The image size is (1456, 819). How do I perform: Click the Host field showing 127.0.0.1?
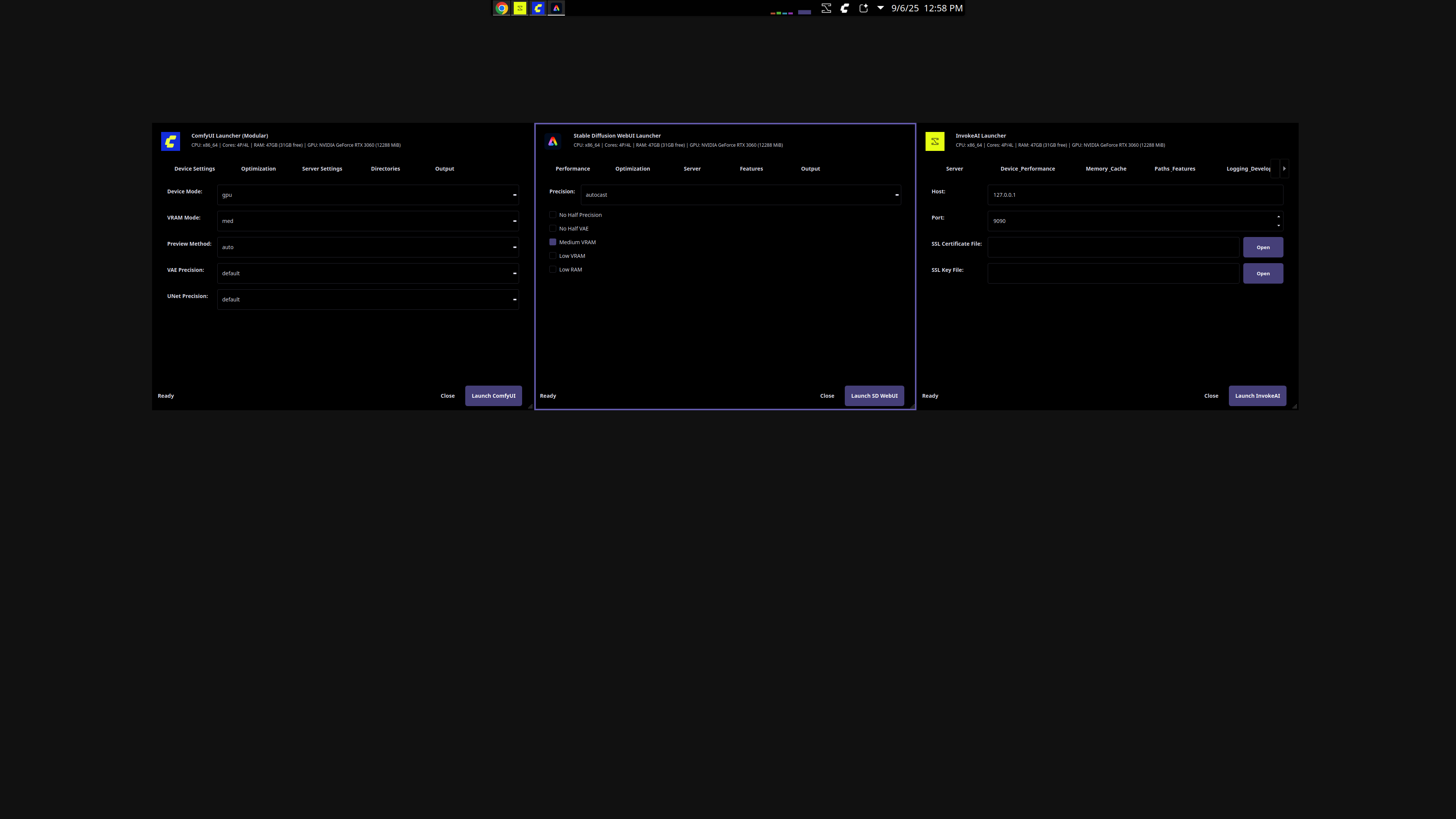tap(1136, 195)
